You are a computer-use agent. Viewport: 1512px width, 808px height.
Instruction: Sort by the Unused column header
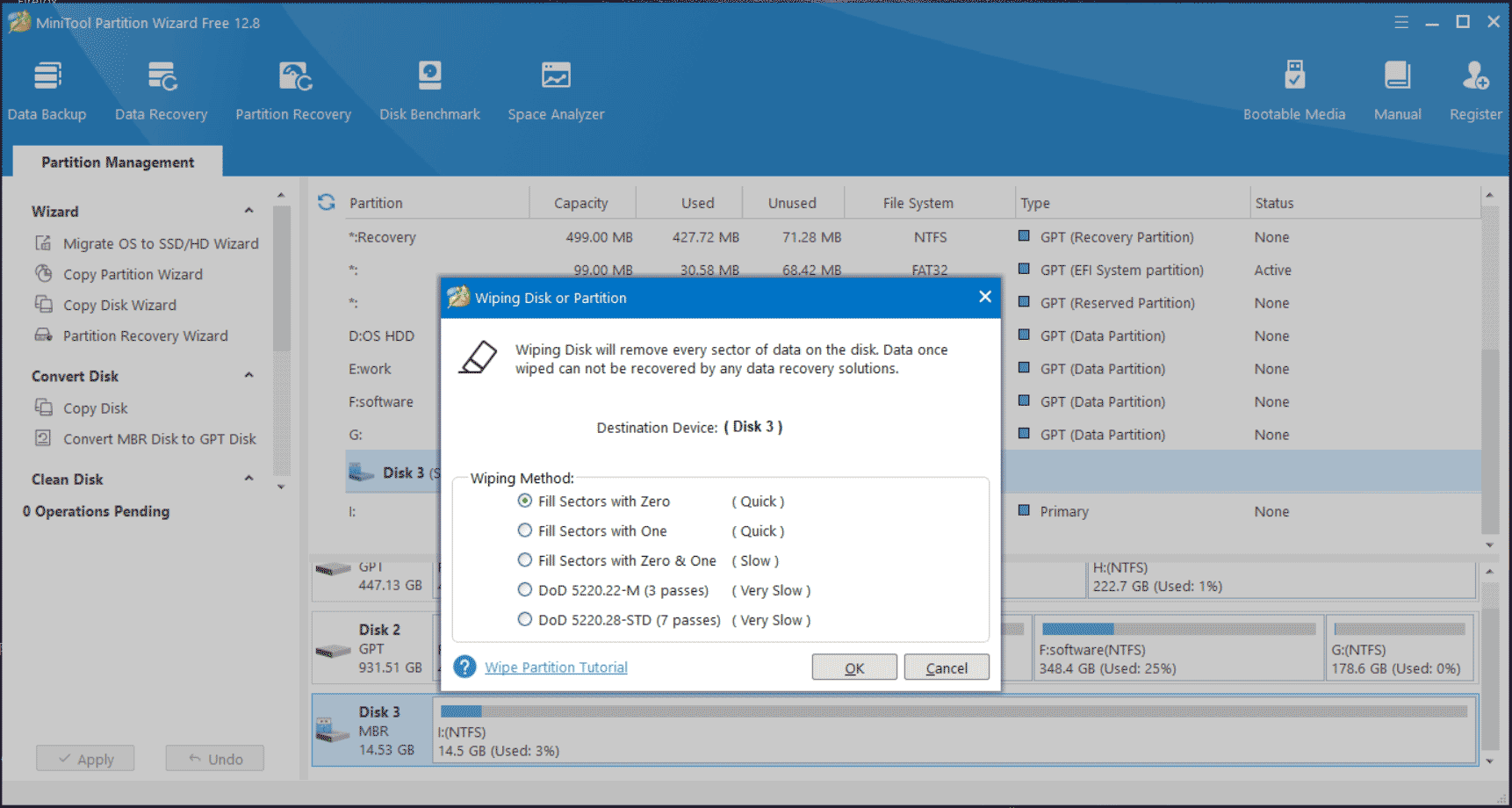pos(792,202)
